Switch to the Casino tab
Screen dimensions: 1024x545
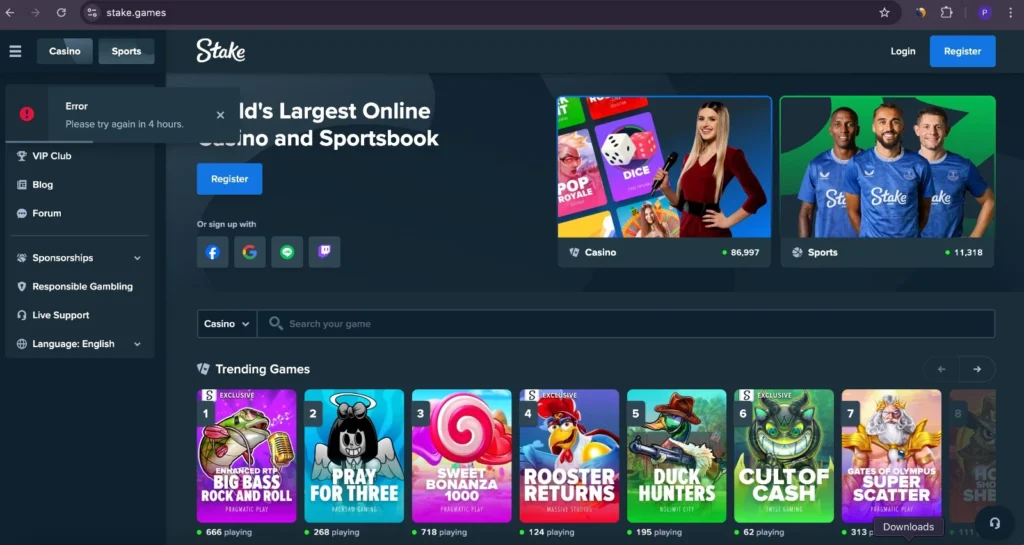tap(65, 51)
